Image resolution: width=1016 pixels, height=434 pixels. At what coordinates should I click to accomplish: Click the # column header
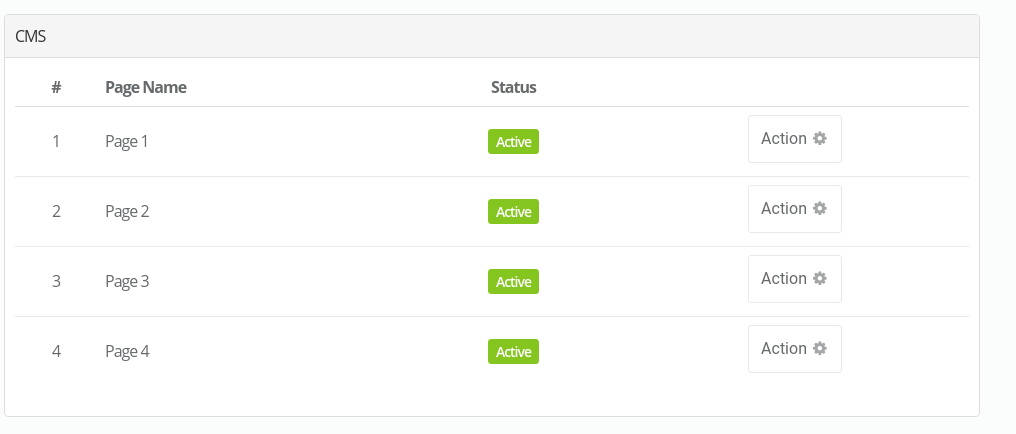(56, 87)
